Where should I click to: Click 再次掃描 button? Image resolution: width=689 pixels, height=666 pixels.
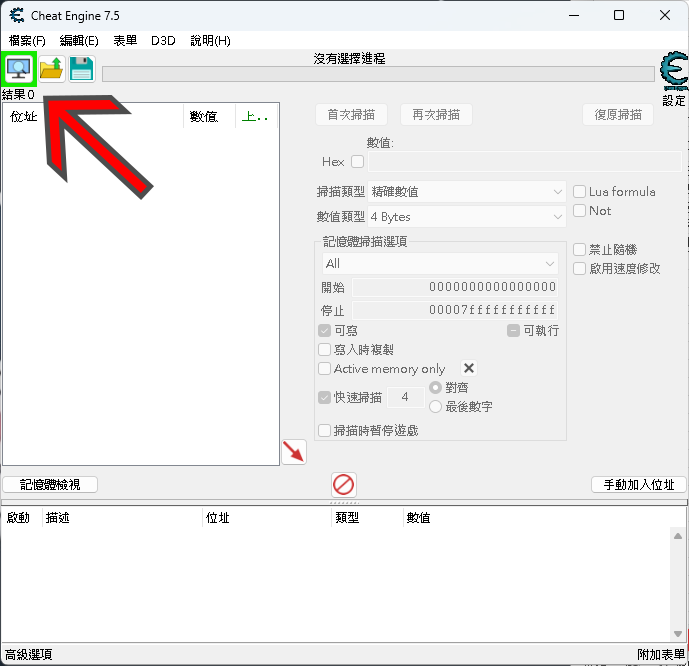point(436,115)
